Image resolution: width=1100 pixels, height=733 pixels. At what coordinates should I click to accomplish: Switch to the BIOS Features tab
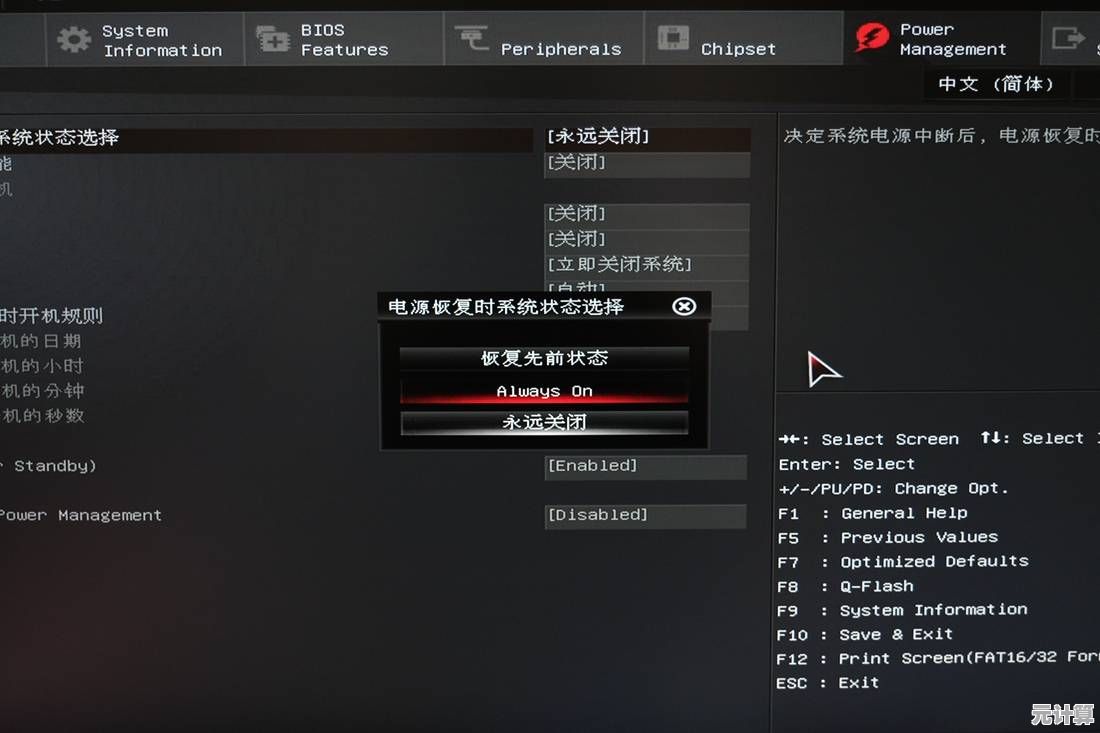click(344, 39)
